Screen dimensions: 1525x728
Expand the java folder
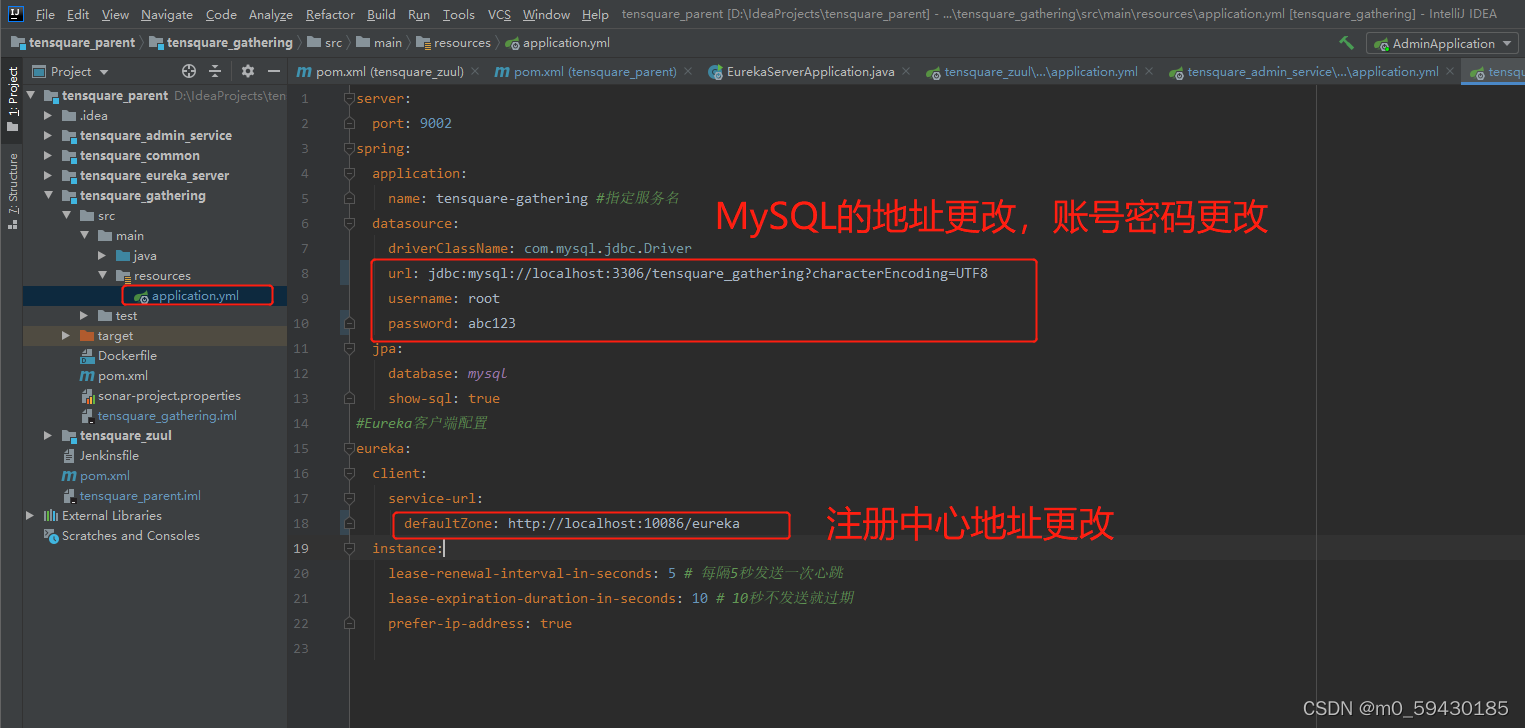pyautogui.click(x=103, y=256)
